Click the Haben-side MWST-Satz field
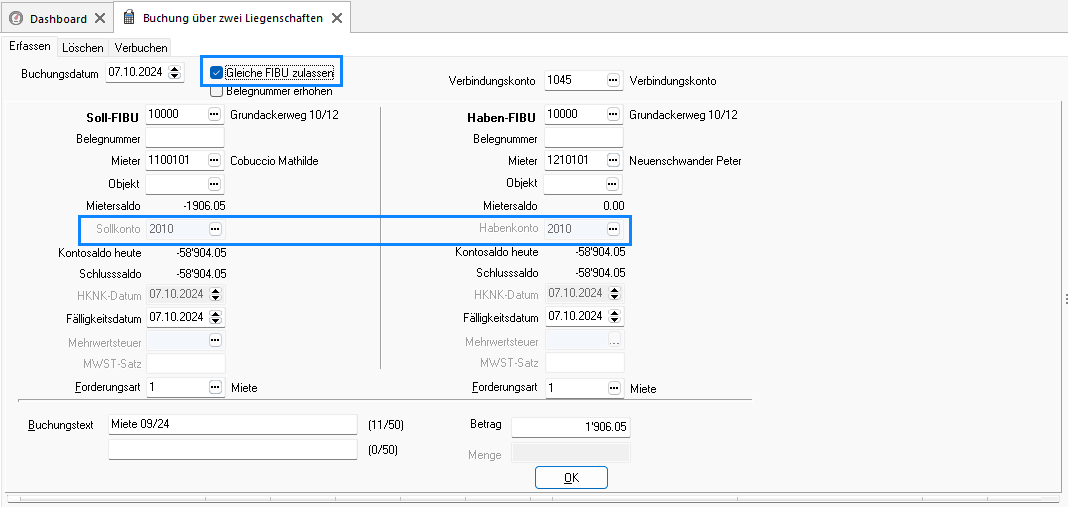This screenshot has height=507, width=1068. point(584,362)
